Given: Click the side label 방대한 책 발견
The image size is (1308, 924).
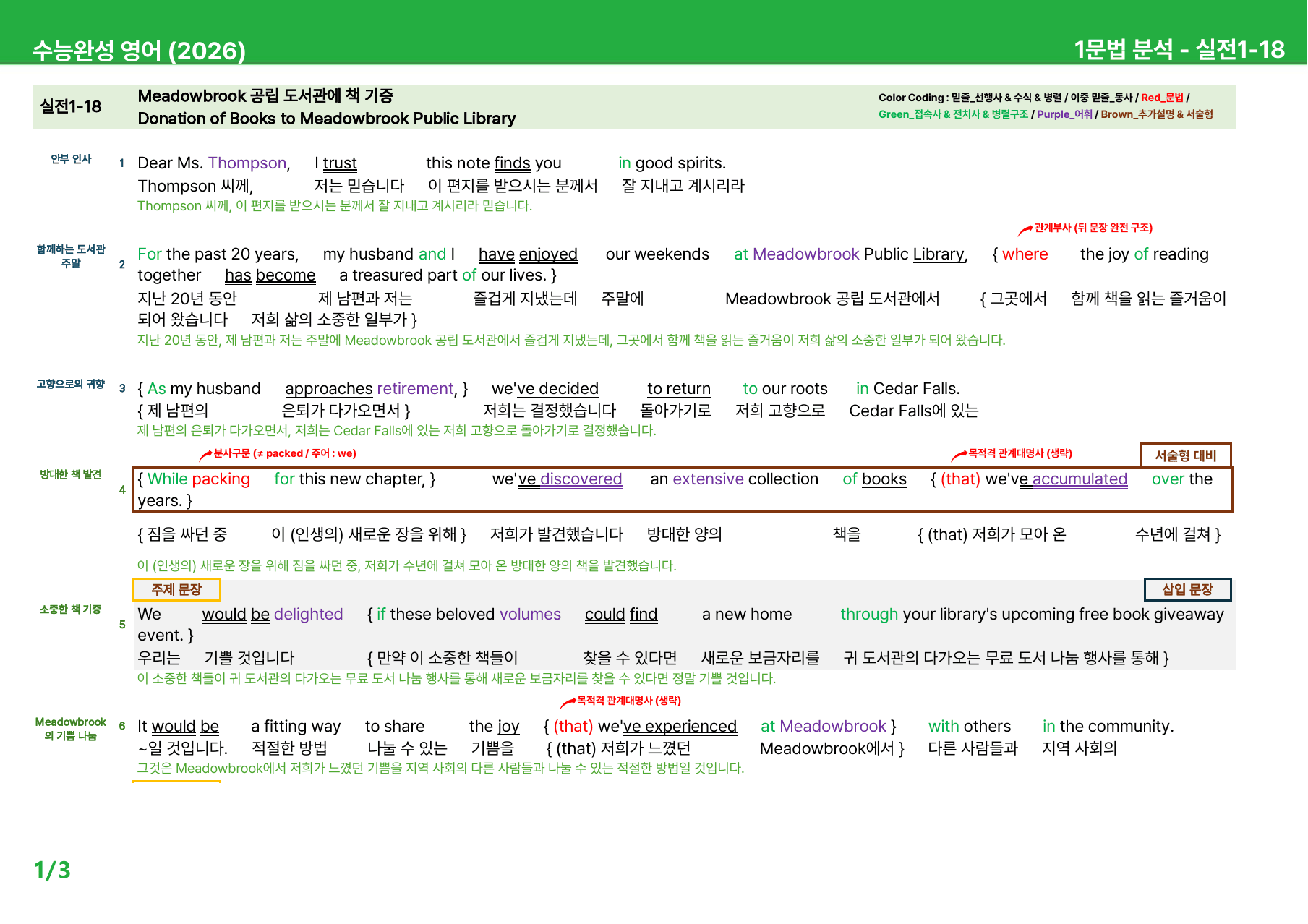Looking at the screenshot, I should click(x=71, y=475).
